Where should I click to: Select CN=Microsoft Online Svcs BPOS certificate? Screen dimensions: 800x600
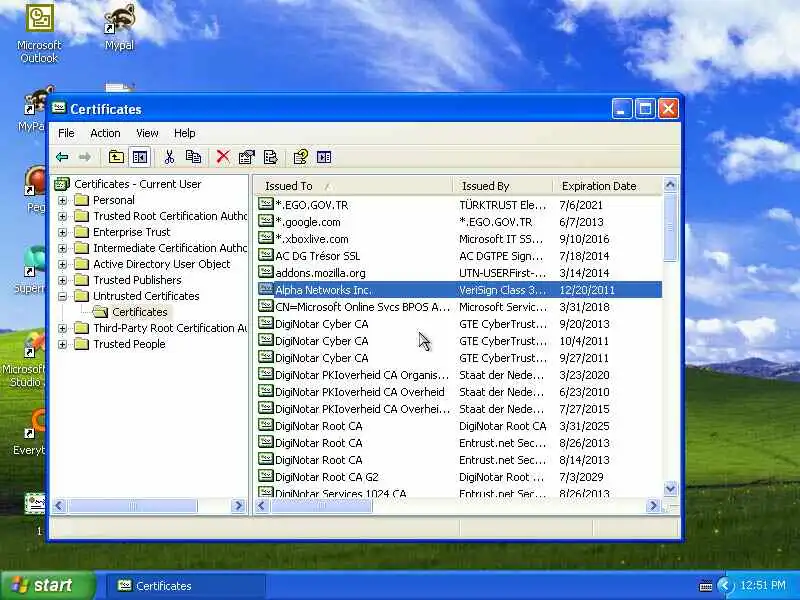pyautogui.click(x=459, y=307)
